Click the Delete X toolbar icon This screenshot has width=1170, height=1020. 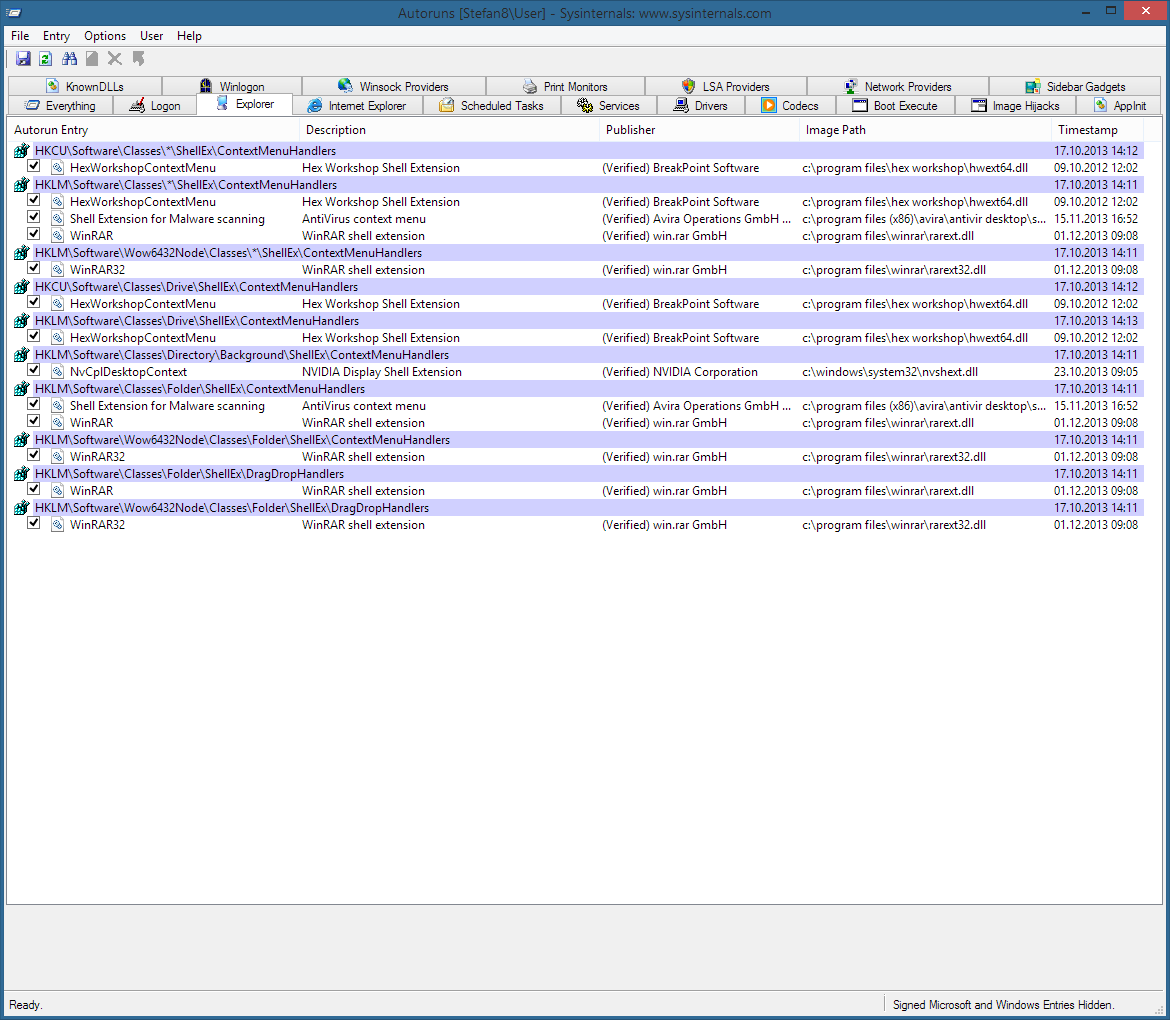pyautogui.click(x=114, y=59)
